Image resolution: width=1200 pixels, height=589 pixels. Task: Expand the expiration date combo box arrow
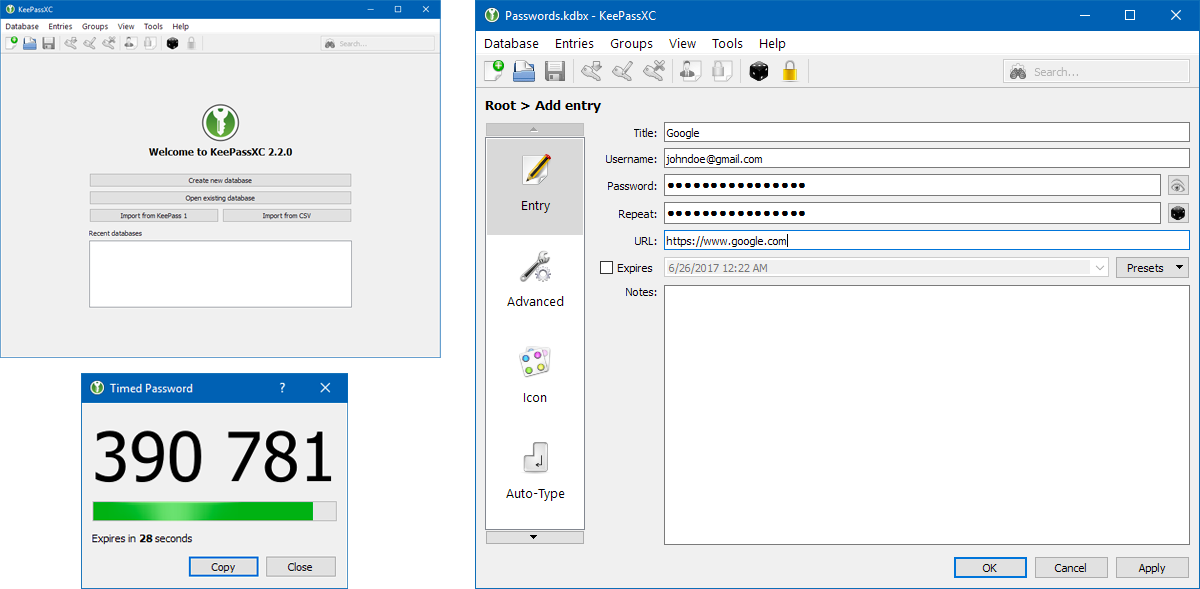[1099, 268]
